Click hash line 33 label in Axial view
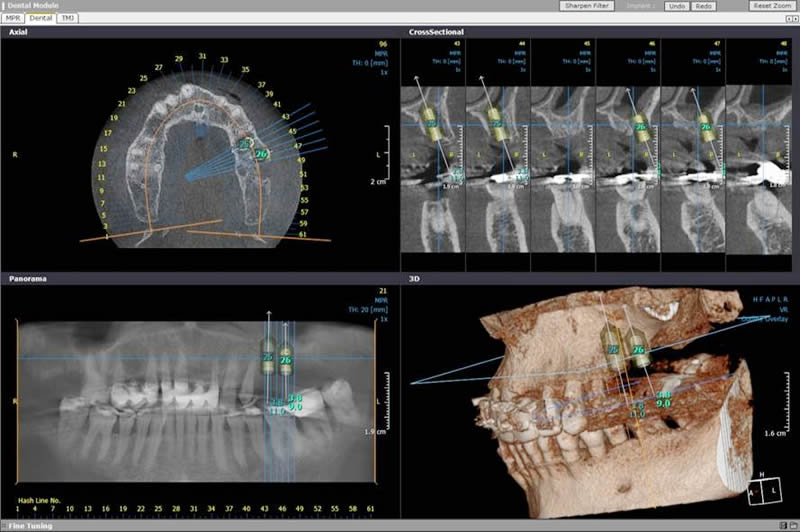The image size is (800, 532). (x=224, y=60)
